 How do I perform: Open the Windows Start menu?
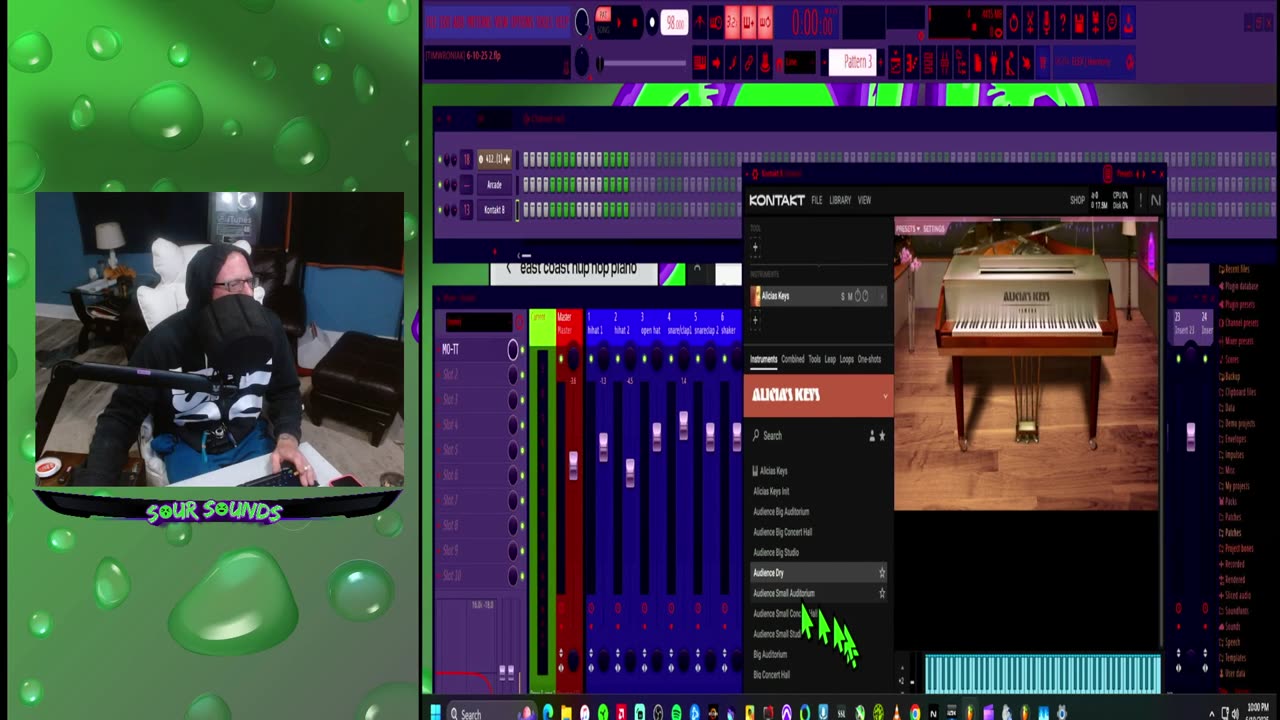(x=436, y=713)
